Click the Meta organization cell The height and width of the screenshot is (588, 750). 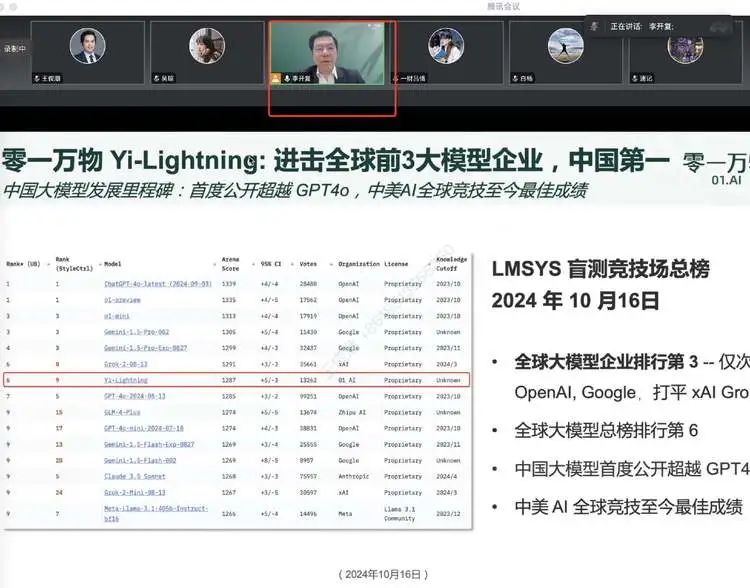pos(345,514)
